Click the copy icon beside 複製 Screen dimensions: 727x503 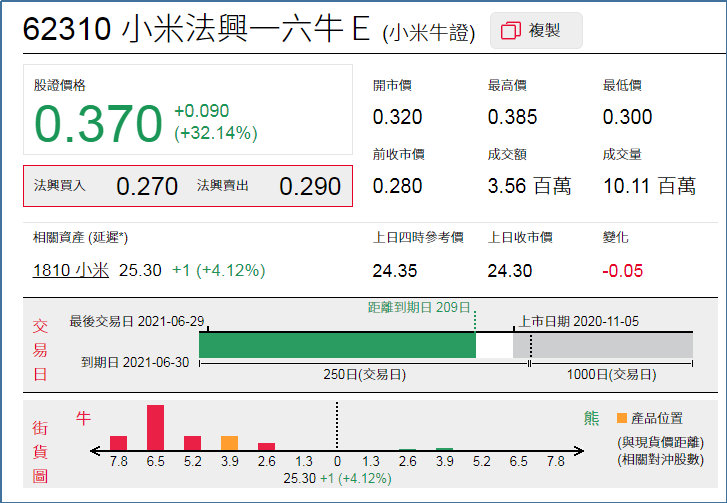point(511,31)
